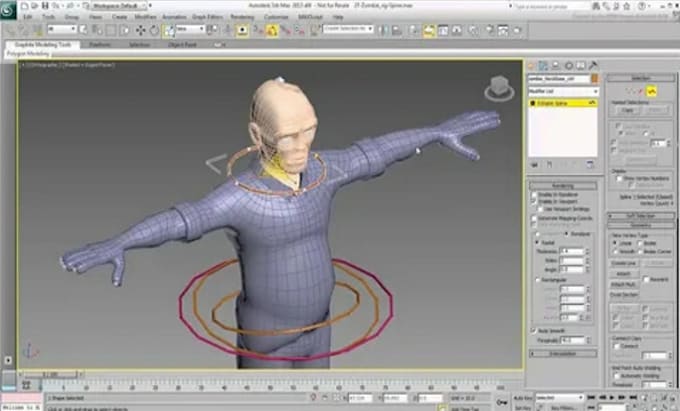This screenshot has height=411, width=680.
Task: Click the Mirror tool icon
Action: [383, 30]
